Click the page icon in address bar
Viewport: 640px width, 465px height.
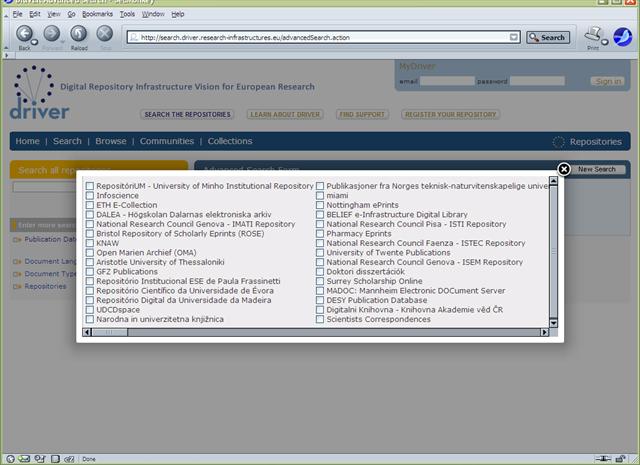click(x=133, y=37)
